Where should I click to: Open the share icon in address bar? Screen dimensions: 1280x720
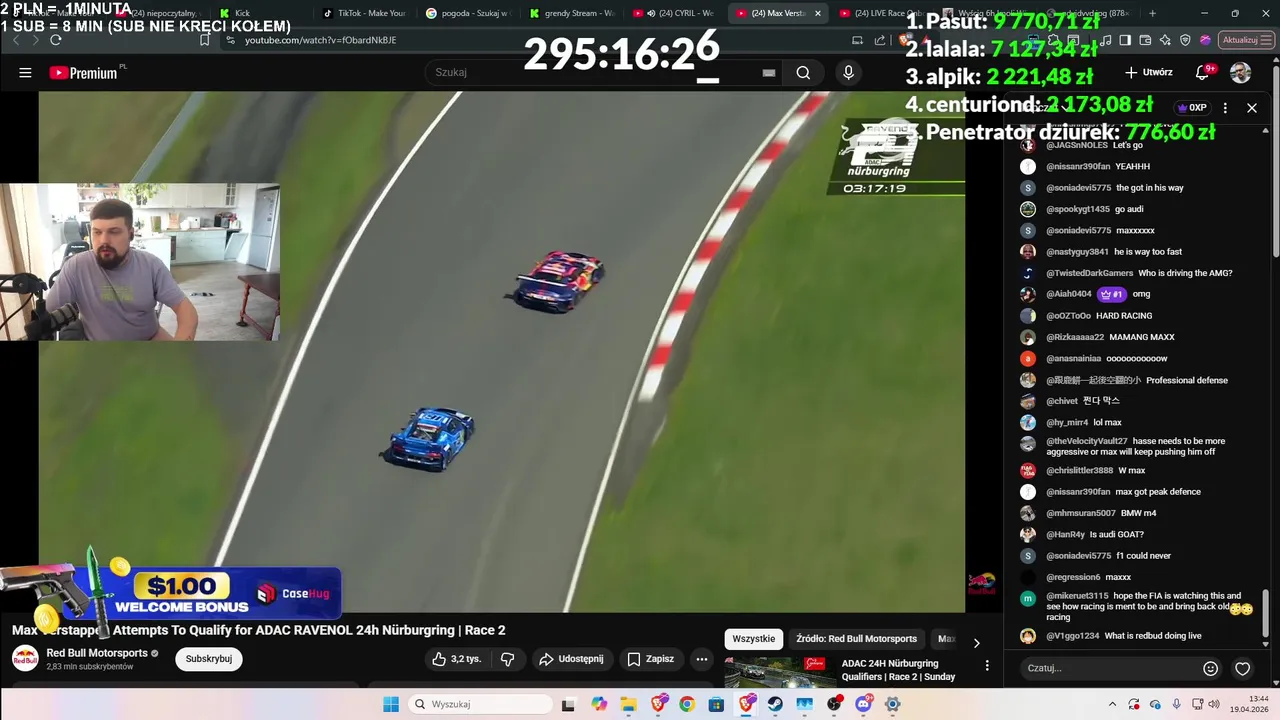click(x=880, y=40)
